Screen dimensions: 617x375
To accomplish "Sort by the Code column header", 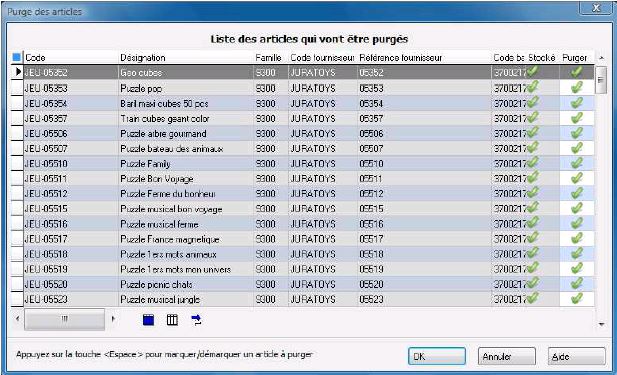I will click(71, 57).
